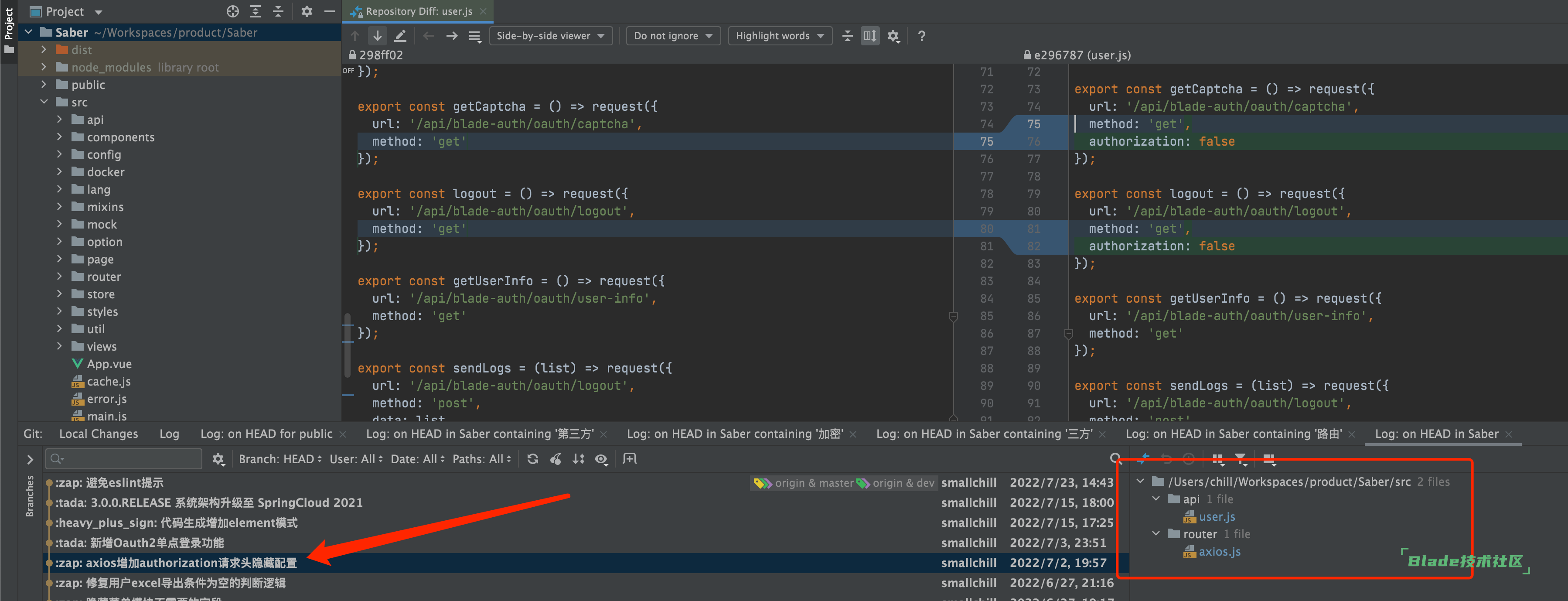Viewport: 1568px width, 601px height.
Task: Toggle synchronize scrolling in diff viewer
Action: 870,36
